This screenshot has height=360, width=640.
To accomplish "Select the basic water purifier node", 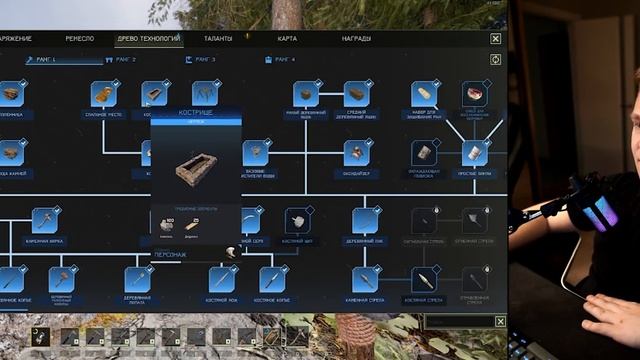I will pos(256,153).
